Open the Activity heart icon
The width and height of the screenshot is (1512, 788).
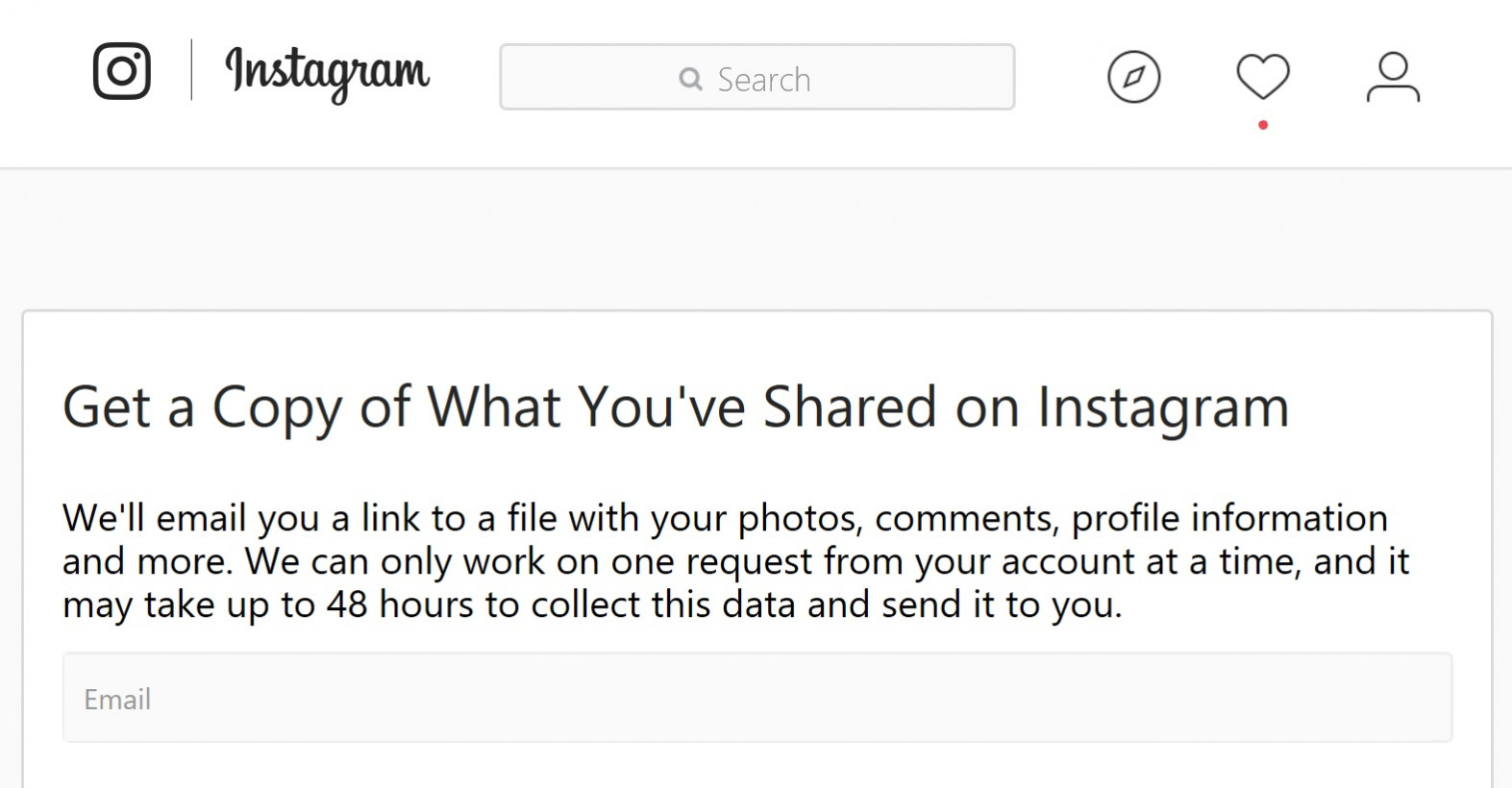(1262, 76)
